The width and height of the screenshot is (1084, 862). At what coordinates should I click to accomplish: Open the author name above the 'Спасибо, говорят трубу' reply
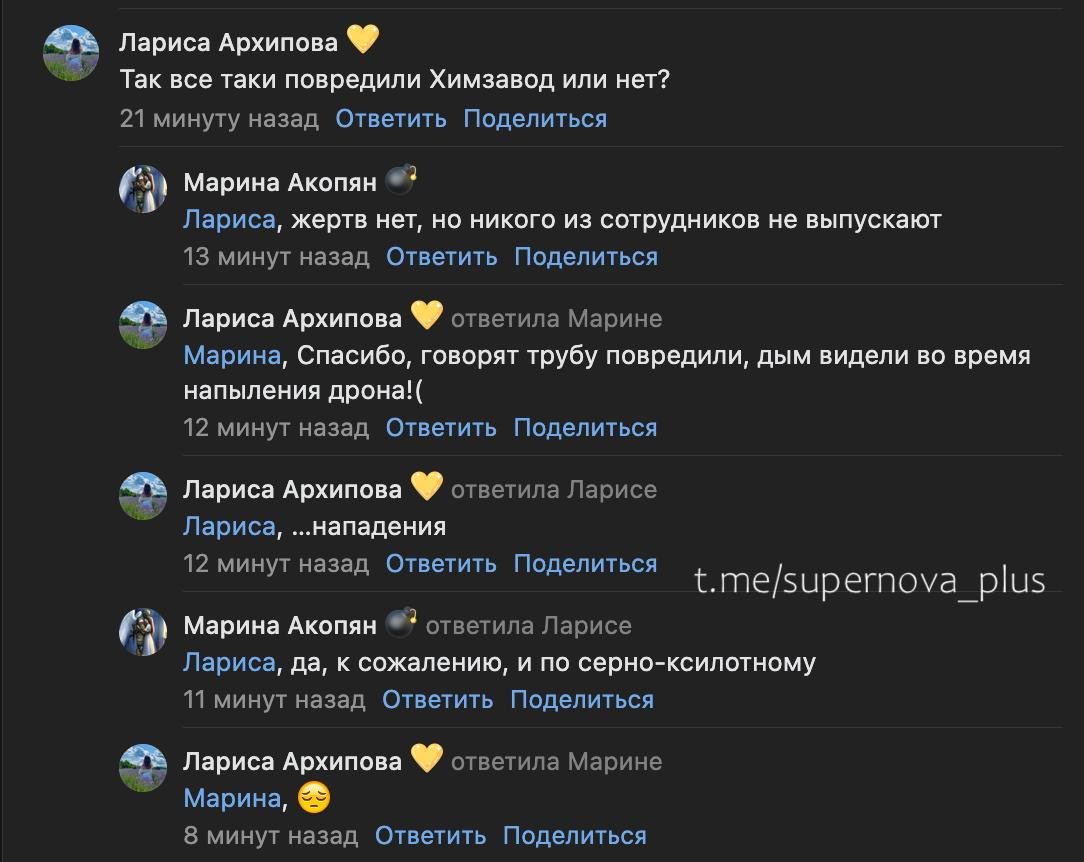[292, 318]
